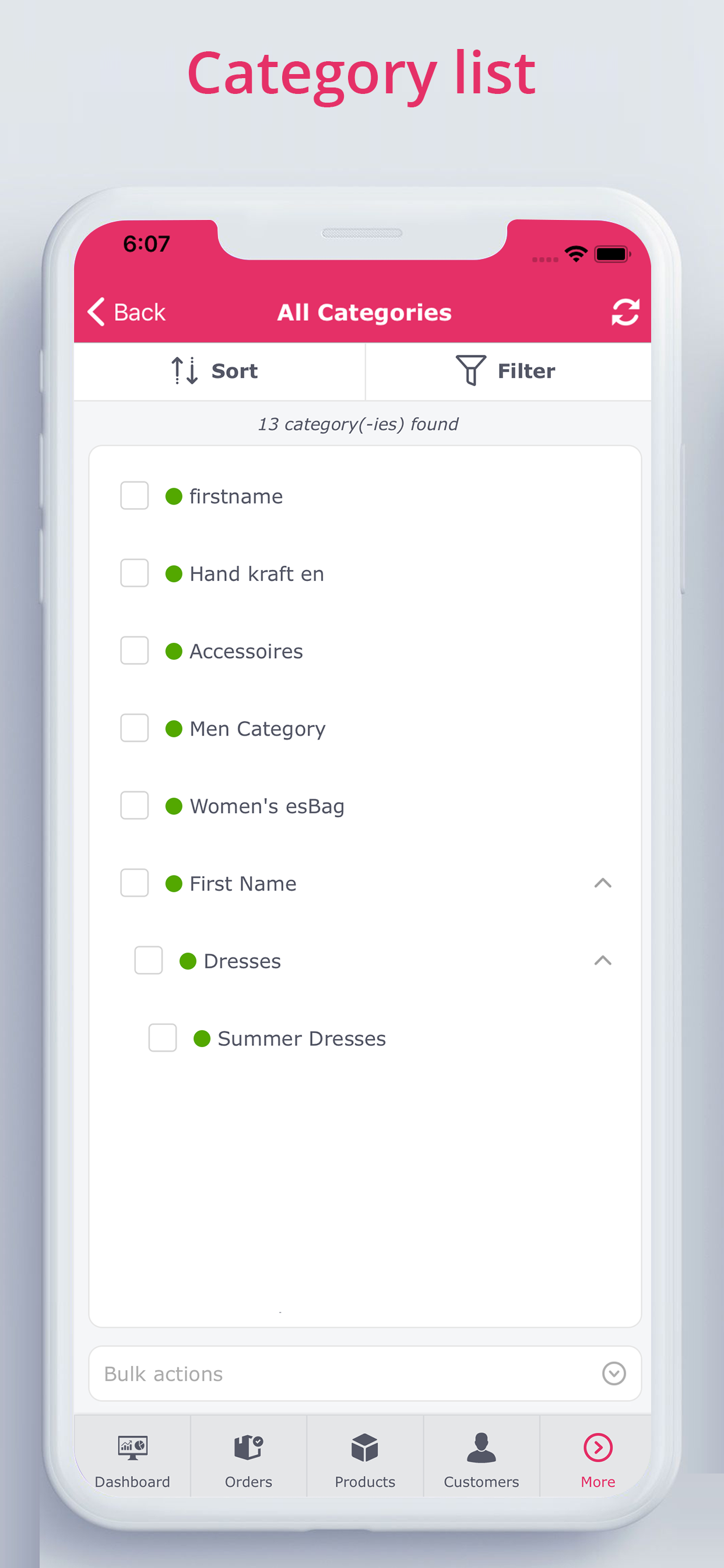Screen dimensions: 724x1568
Task: Click green status dot of Hand kraft en
Action: pos(174,573)
